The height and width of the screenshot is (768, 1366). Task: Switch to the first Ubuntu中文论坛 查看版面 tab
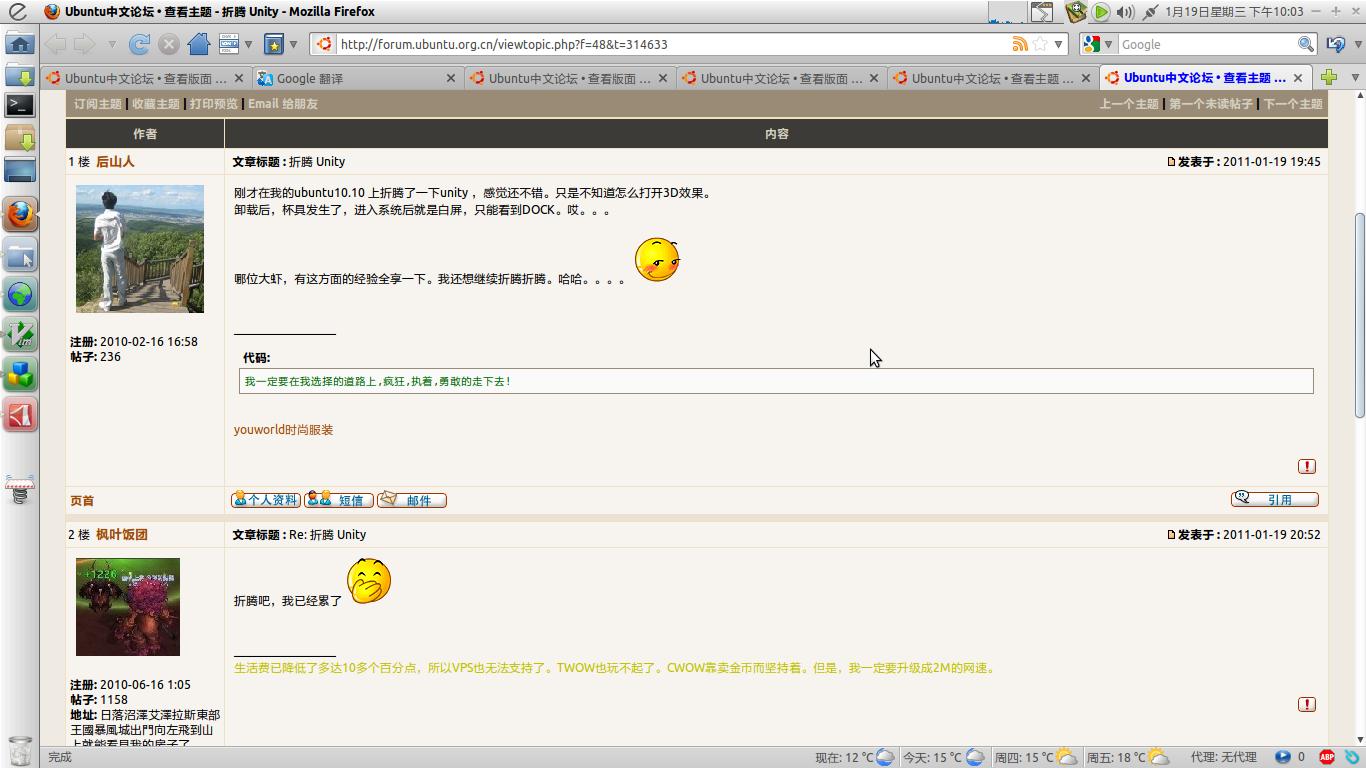146,78
